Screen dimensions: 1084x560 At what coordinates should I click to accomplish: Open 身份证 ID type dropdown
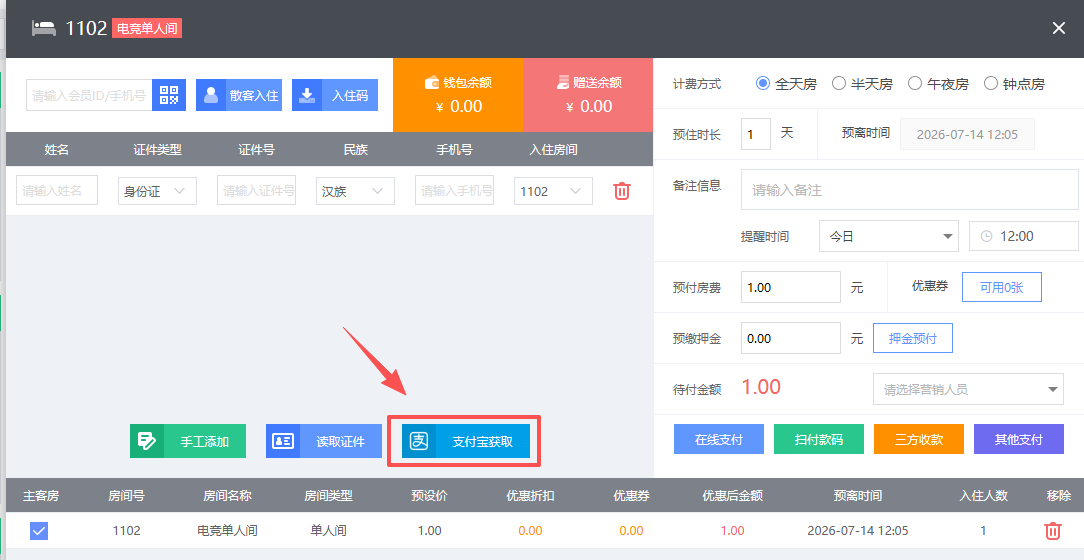[x=157, y=191]
